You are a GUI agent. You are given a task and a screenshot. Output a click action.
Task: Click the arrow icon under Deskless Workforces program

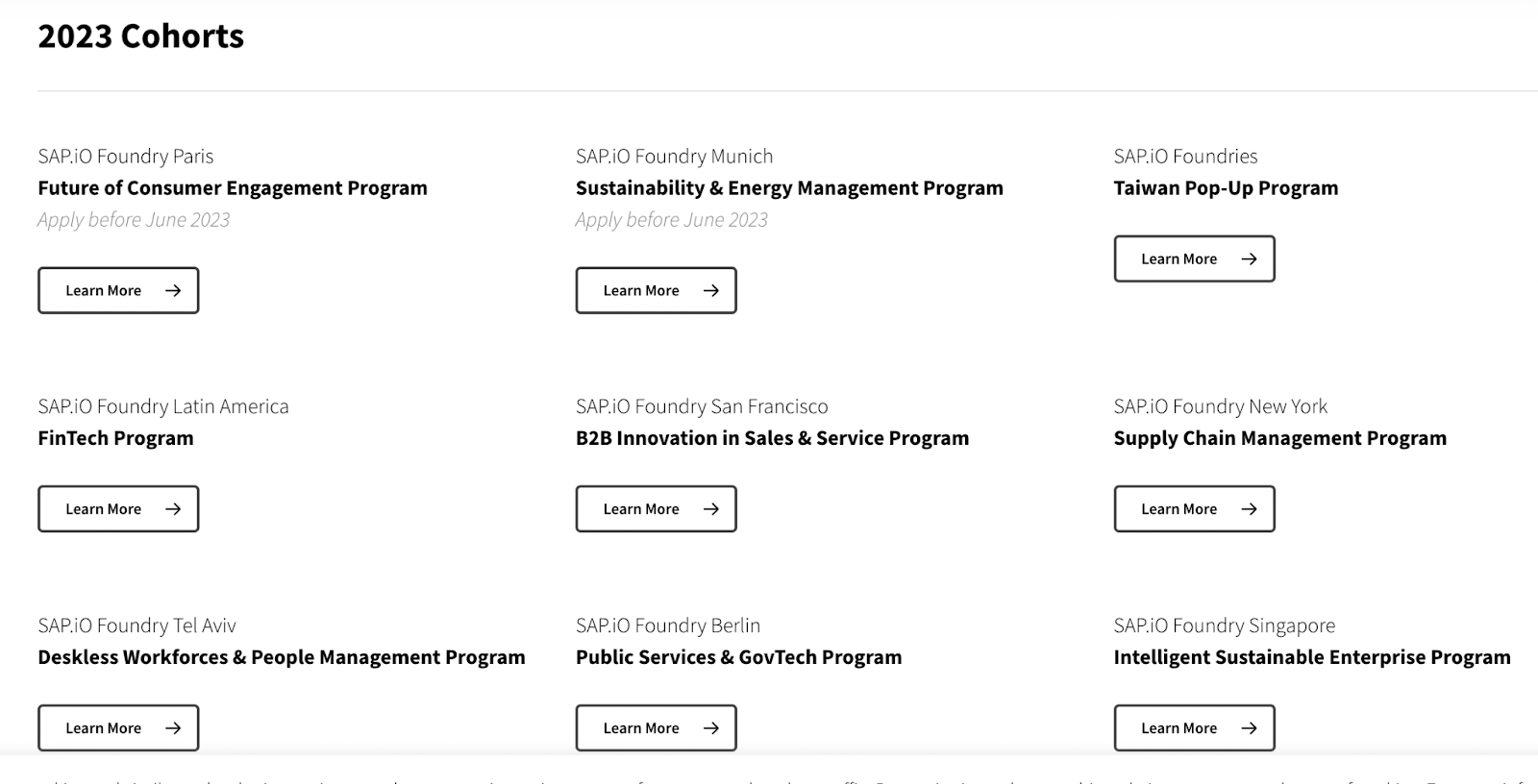173,728
